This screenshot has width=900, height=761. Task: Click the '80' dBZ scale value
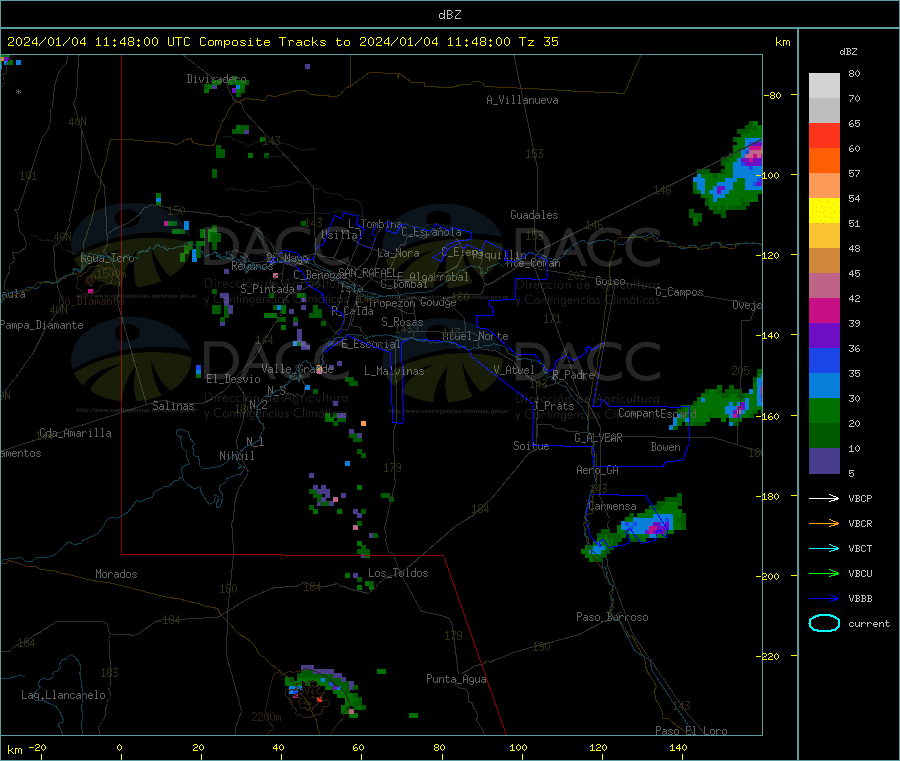tap(854, 73)
